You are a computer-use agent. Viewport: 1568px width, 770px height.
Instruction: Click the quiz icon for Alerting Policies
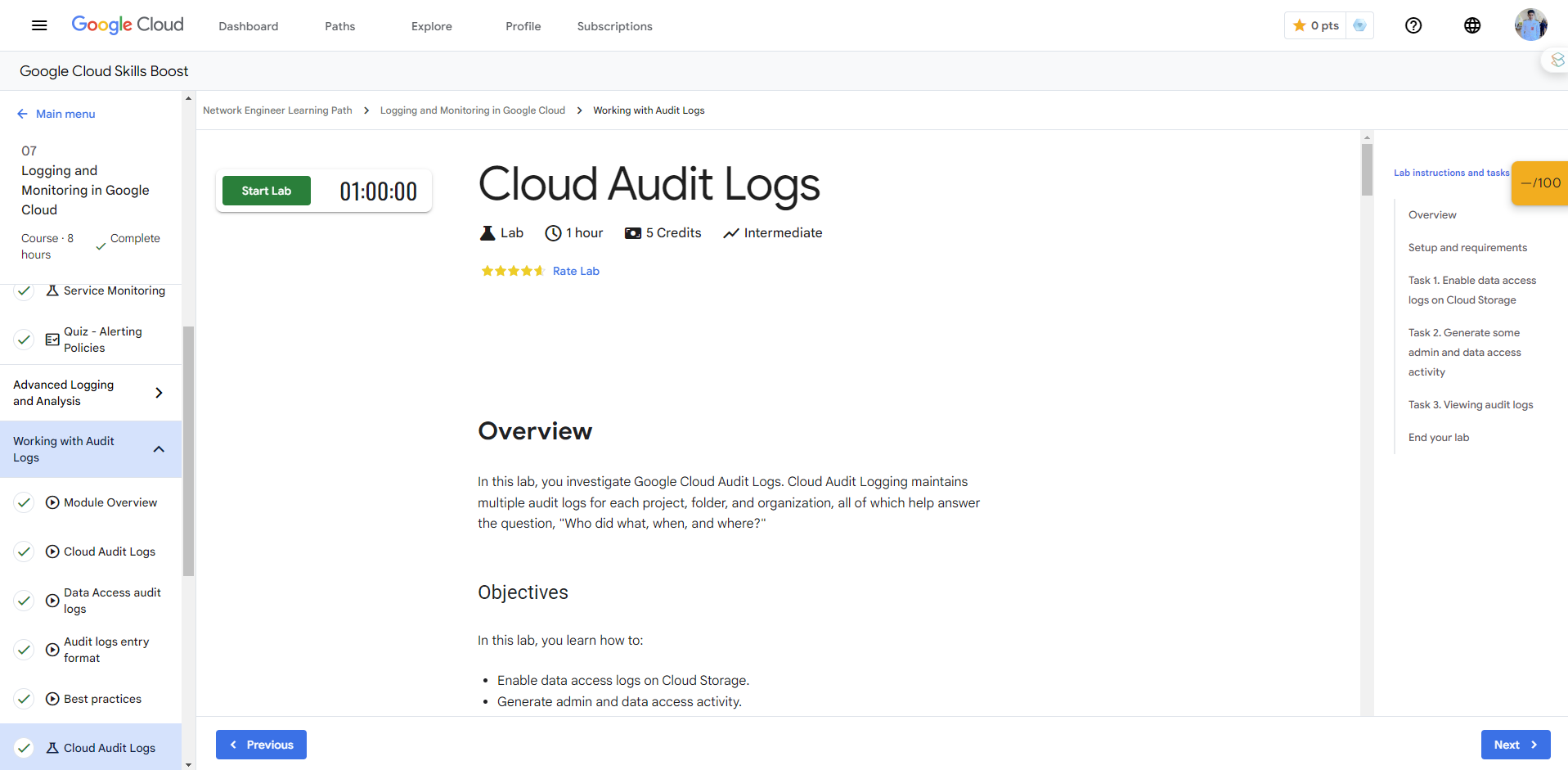pyautogui.click(x=52, y=340)
